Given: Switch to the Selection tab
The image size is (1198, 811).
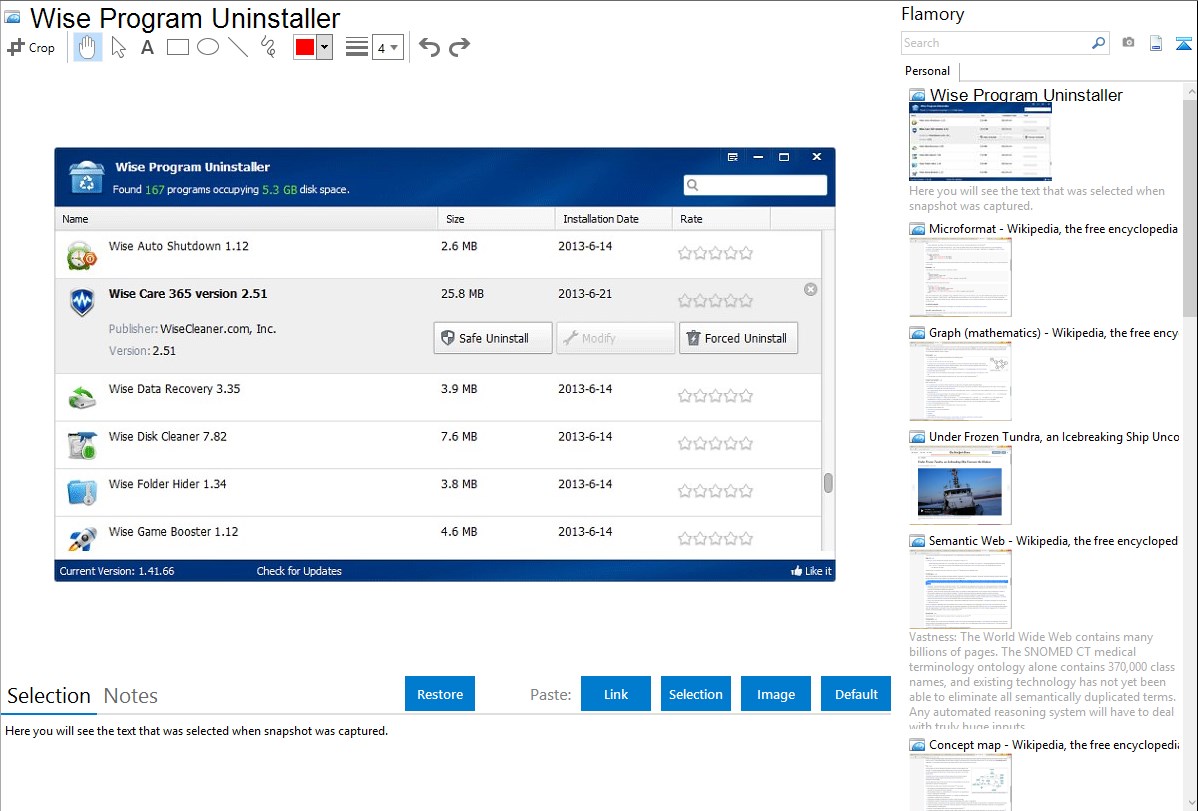Looking at the screenshot, I should (48, 696).
